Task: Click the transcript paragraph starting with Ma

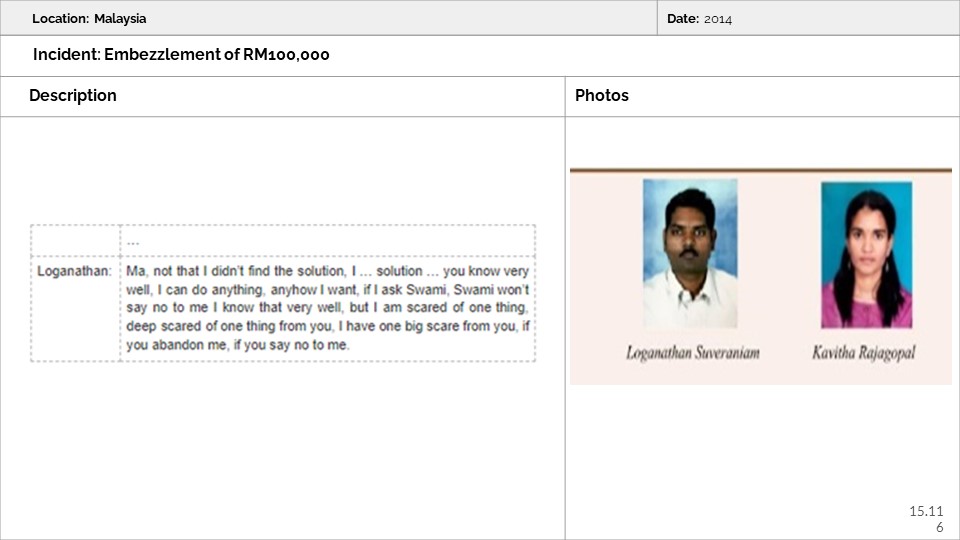Action: [x=327, y=307]
